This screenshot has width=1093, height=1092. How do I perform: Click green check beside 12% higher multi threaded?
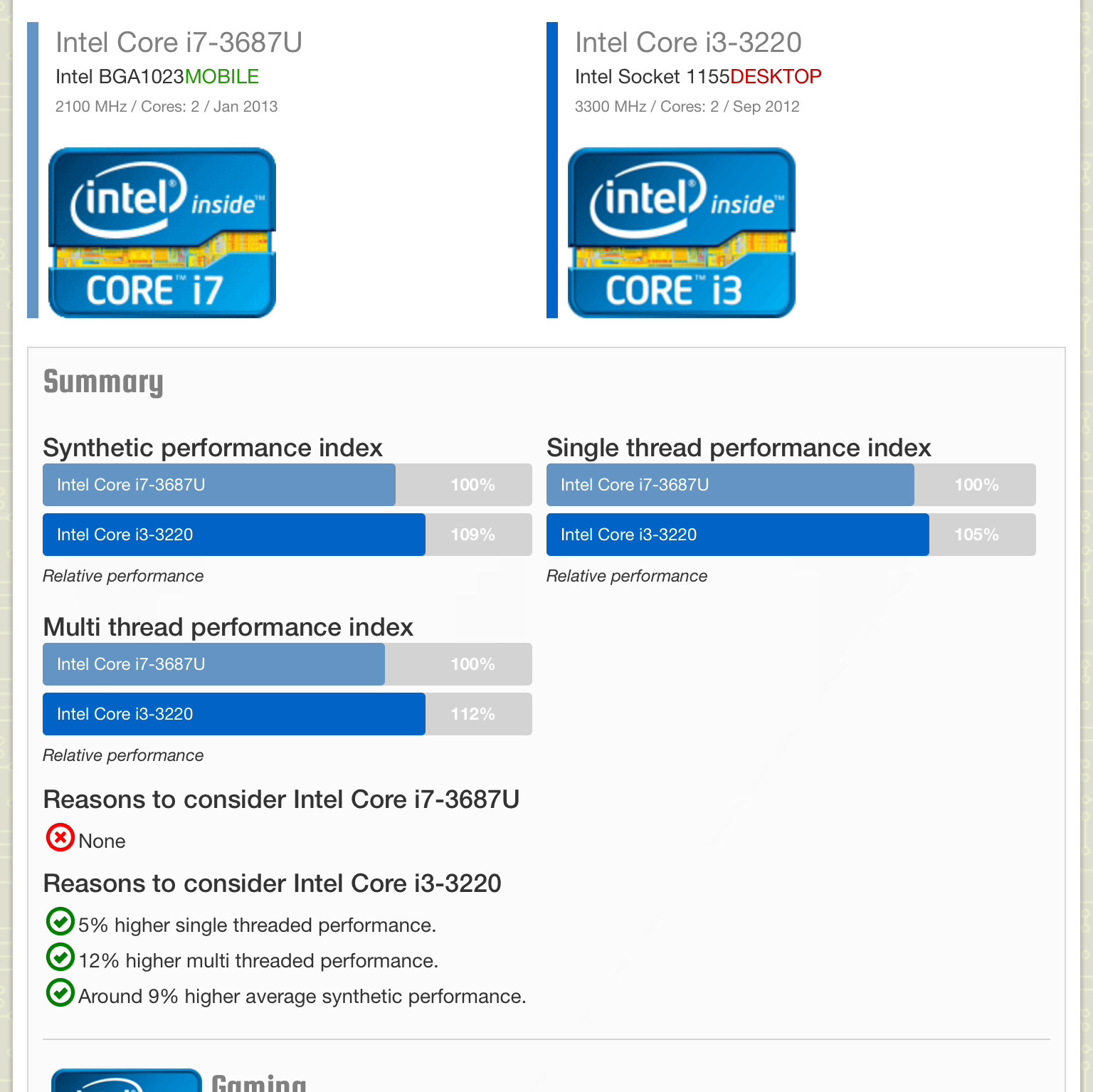60,957
